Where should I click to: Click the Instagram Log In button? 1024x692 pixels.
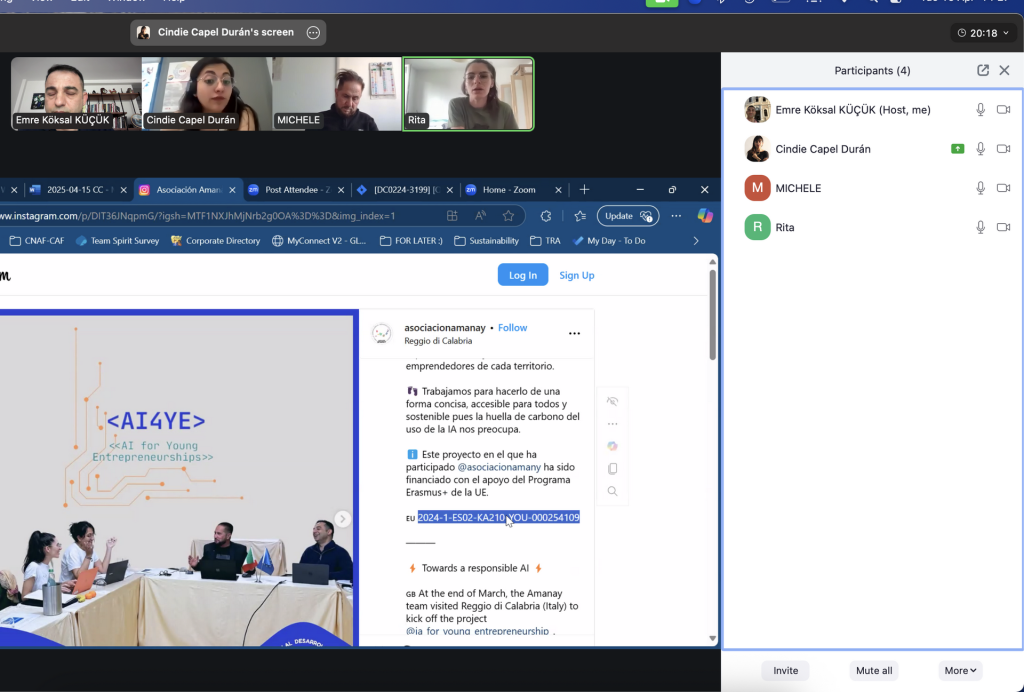pos(522,275)
